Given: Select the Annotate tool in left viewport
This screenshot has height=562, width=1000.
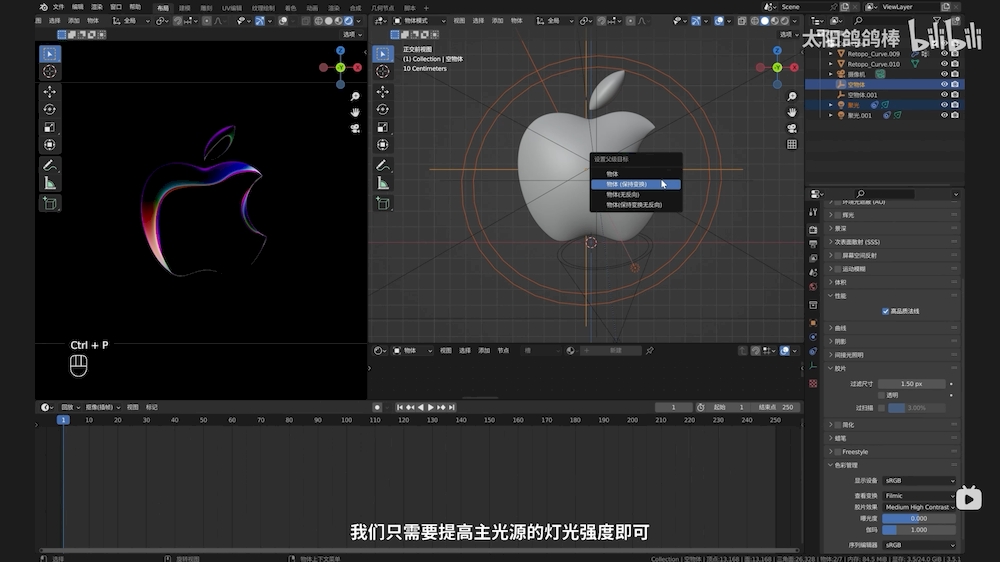Looking at the screenshot, I should pos(50,166).
